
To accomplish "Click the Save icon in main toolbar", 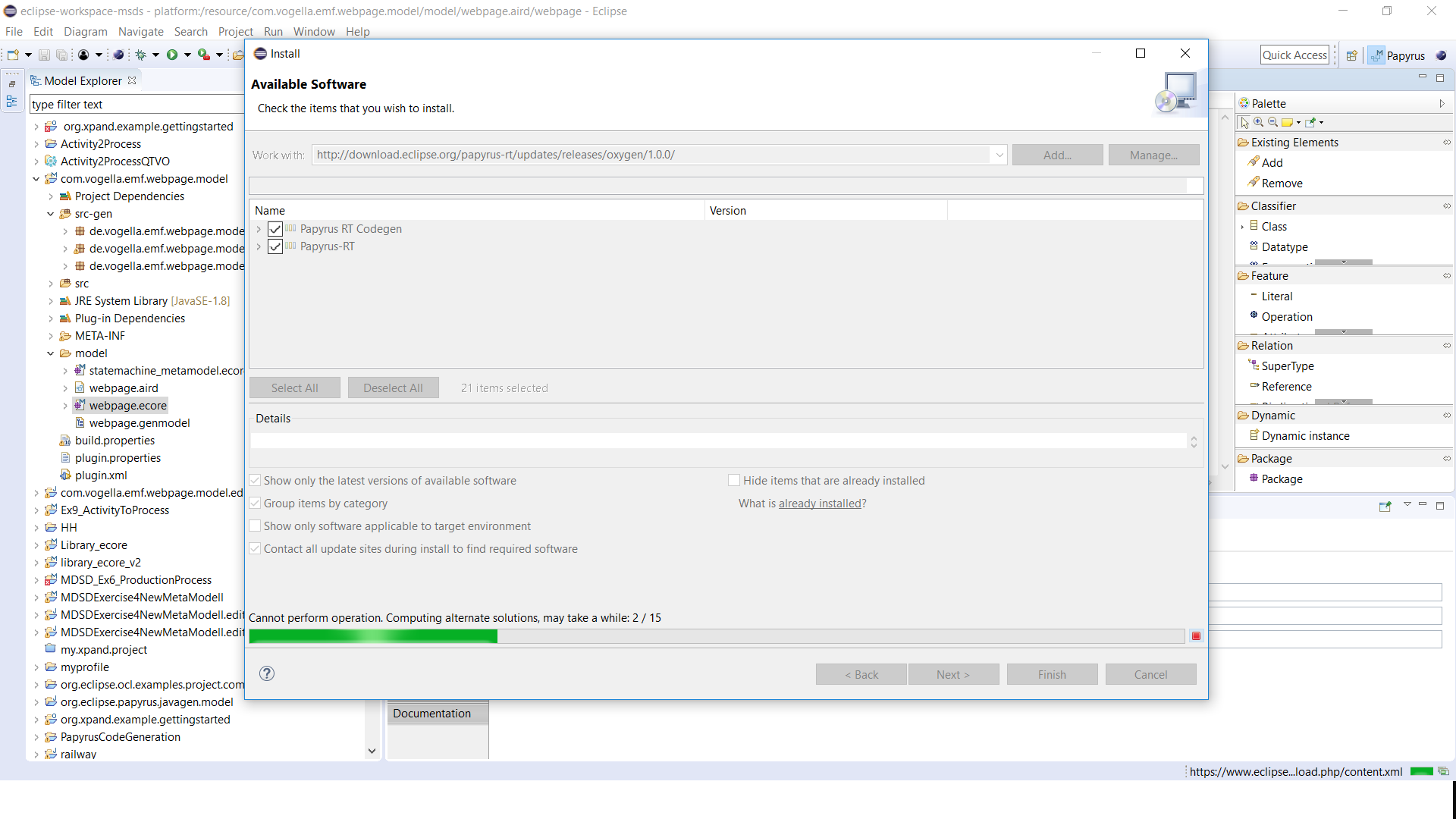I will tap(44, 55).
